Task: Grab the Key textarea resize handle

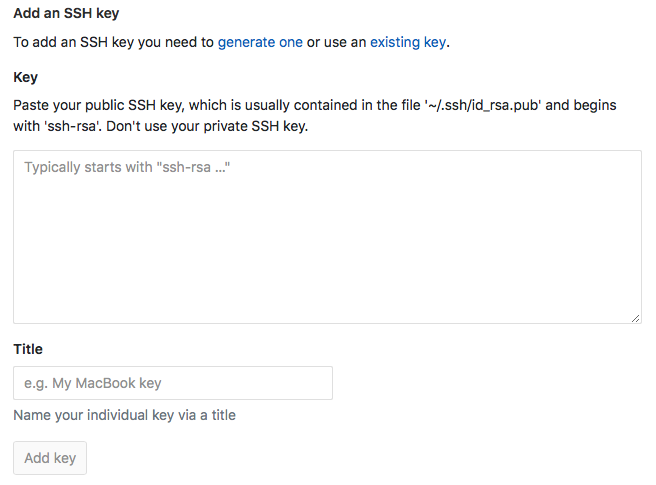Action: 636,318
